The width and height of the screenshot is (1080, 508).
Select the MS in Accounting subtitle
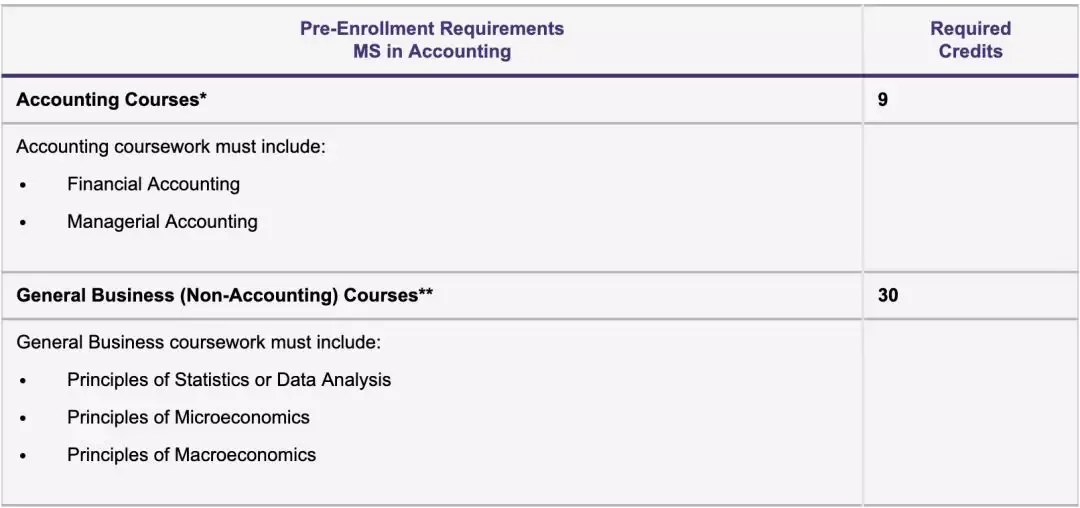[432, 52]
